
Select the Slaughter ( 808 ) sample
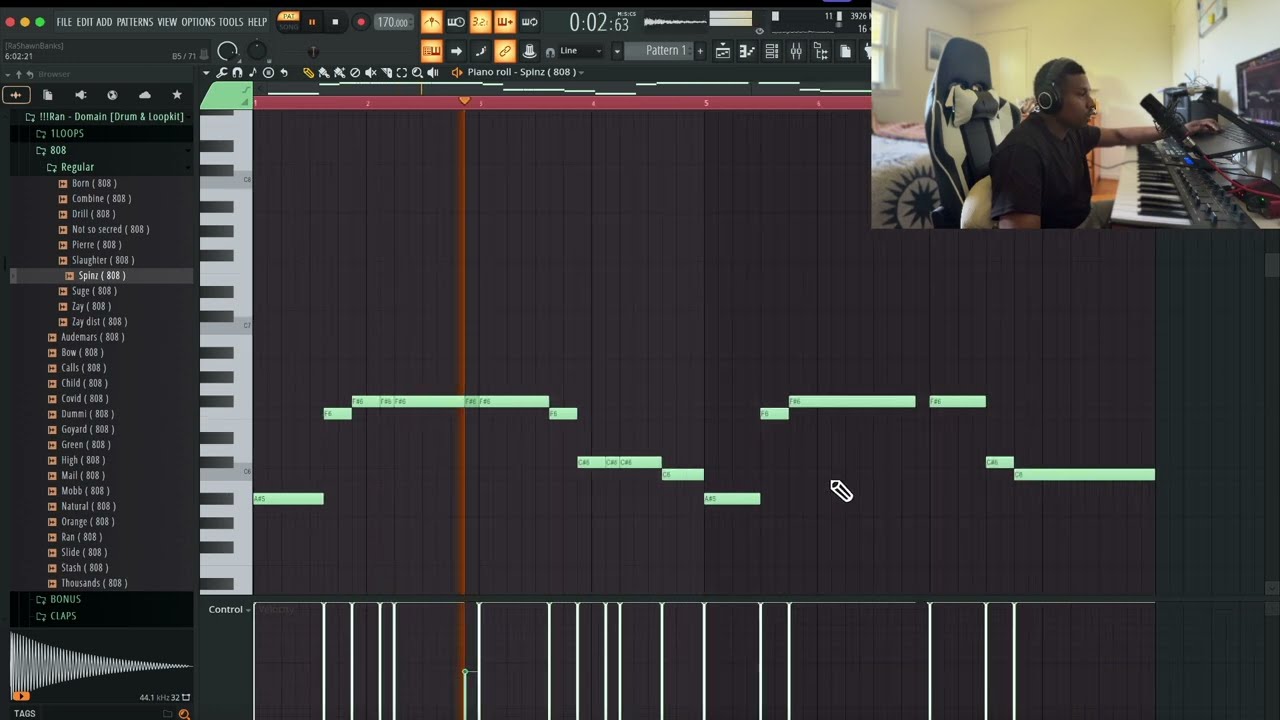(103, 260)
